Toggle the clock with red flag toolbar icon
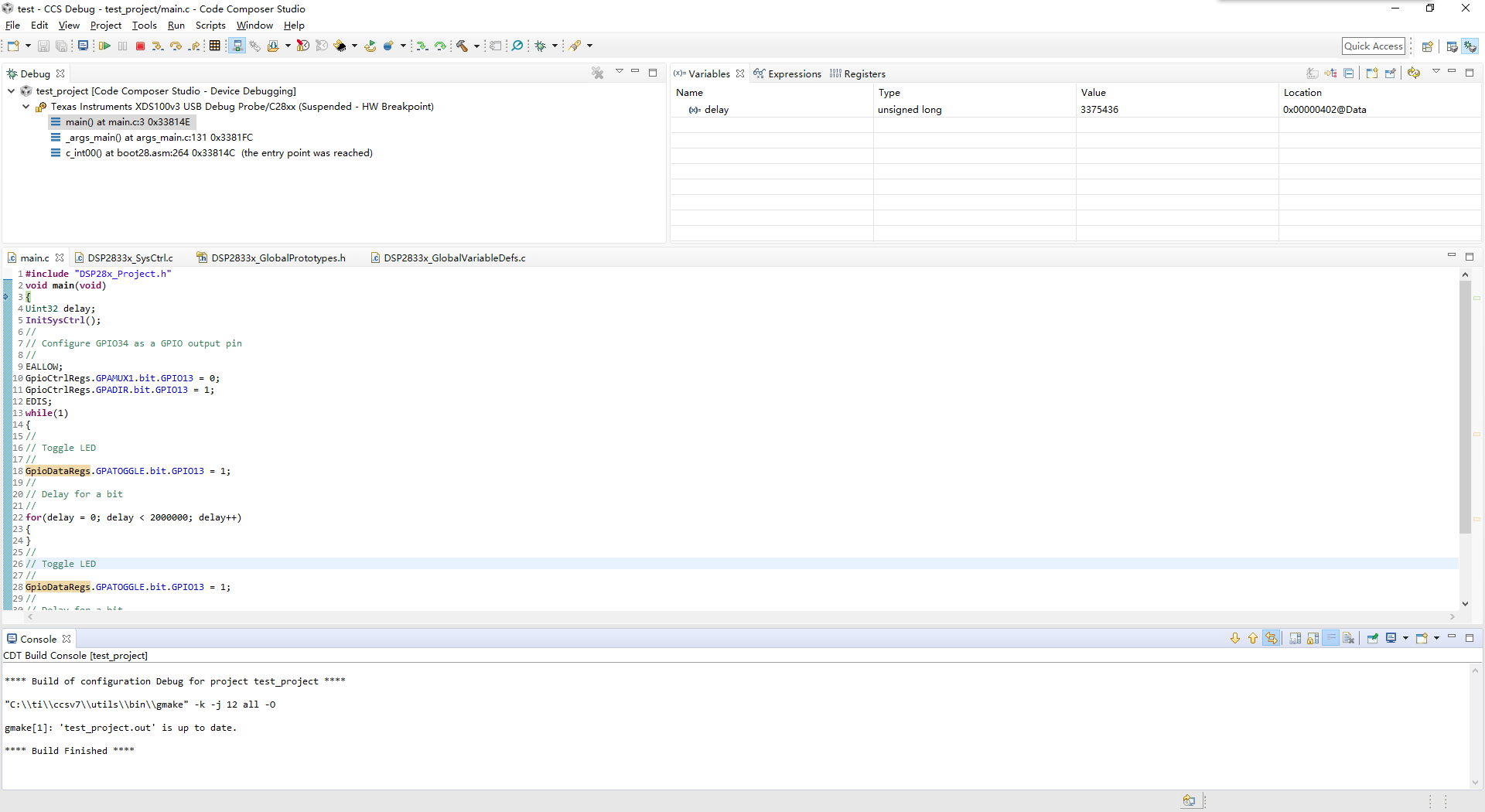Image resolution: width=1485 pixels, height=812 pixels. click(303, 46)
